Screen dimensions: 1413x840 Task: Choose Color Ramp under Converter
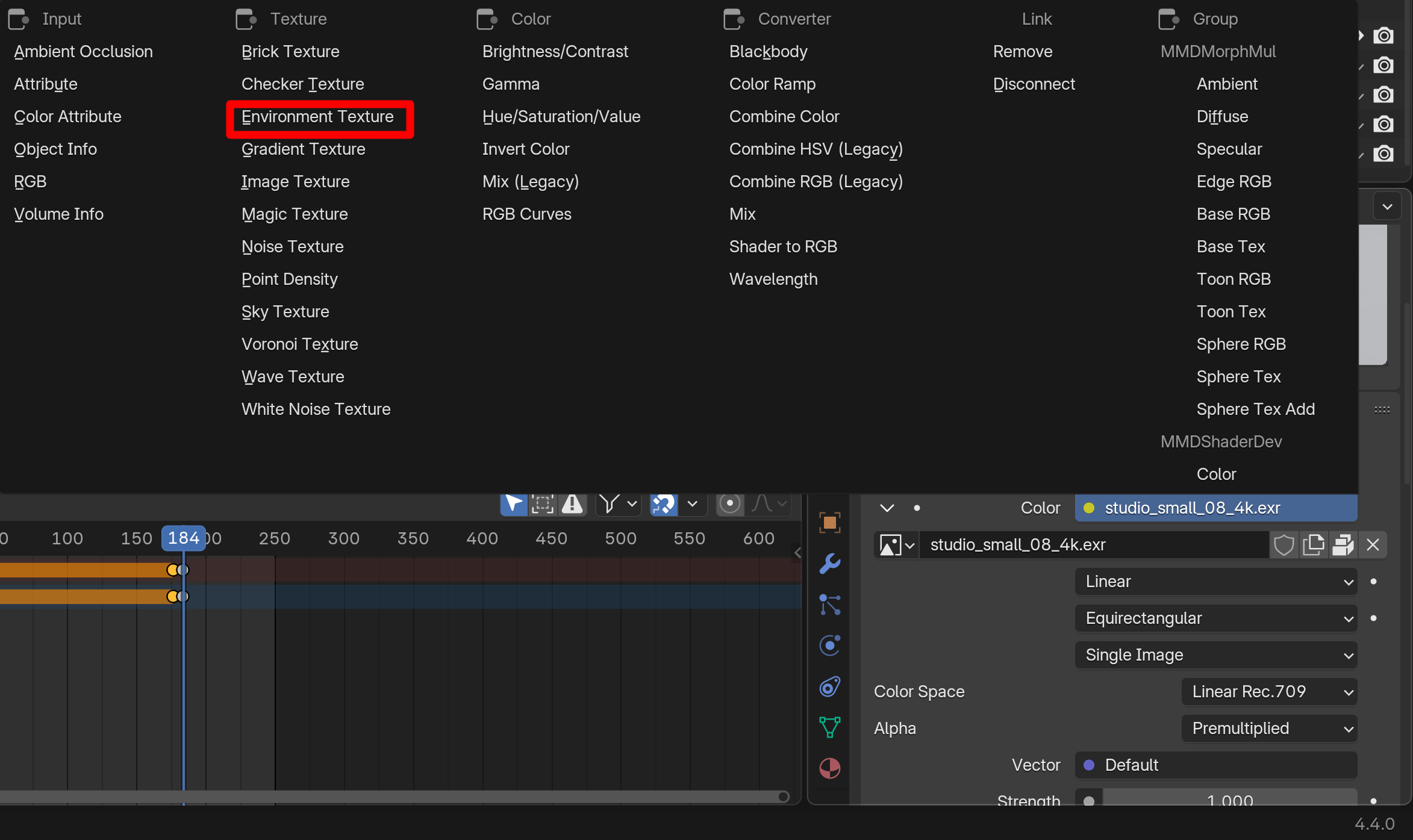[772, 84]
